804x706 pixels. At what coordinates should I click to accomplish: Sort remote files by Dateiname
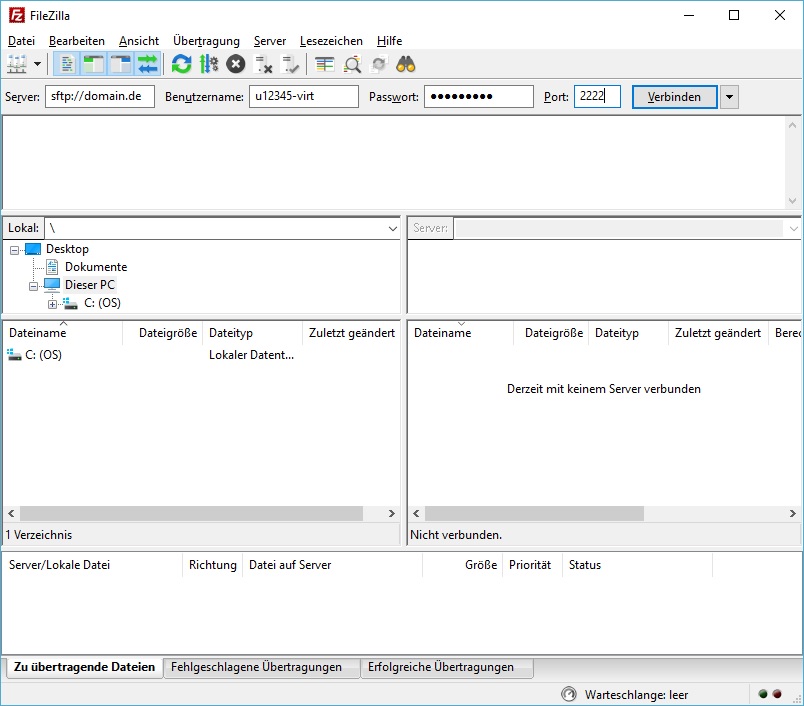[x=461, y=333]
